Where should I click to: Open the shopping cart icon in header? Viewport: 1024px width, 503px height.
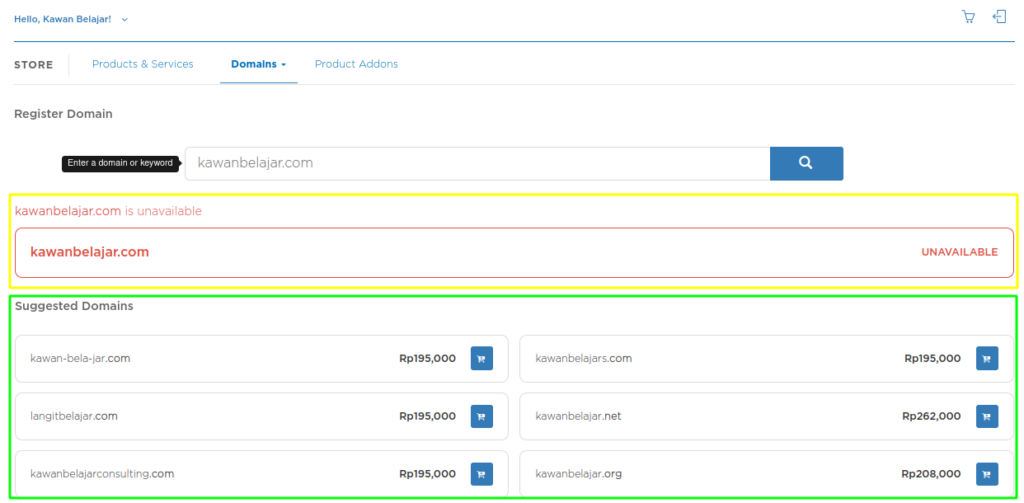point(967,17)
